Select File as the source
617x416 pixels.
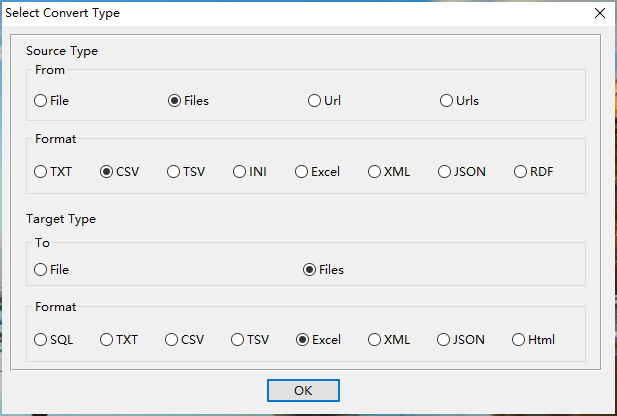(41, 100)
